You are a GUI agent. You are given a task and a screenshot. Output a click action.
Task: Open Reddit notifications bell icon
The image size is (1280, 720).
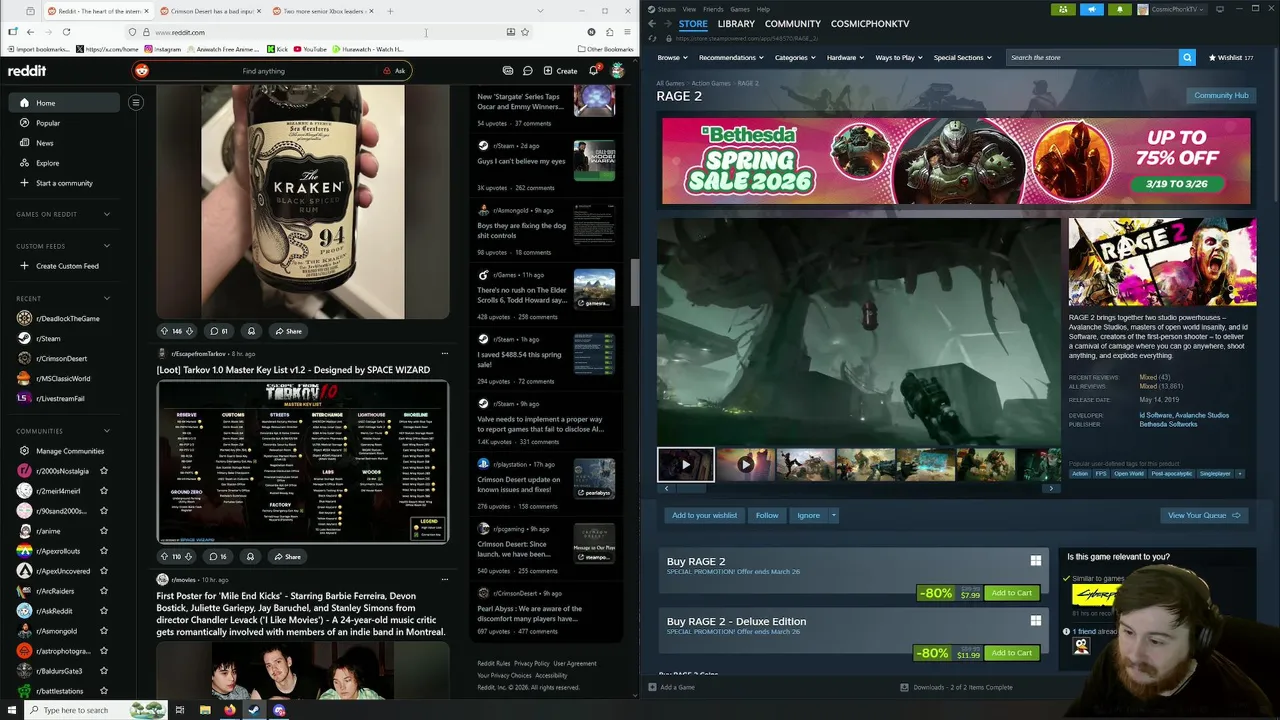click(x=593, y=71)
